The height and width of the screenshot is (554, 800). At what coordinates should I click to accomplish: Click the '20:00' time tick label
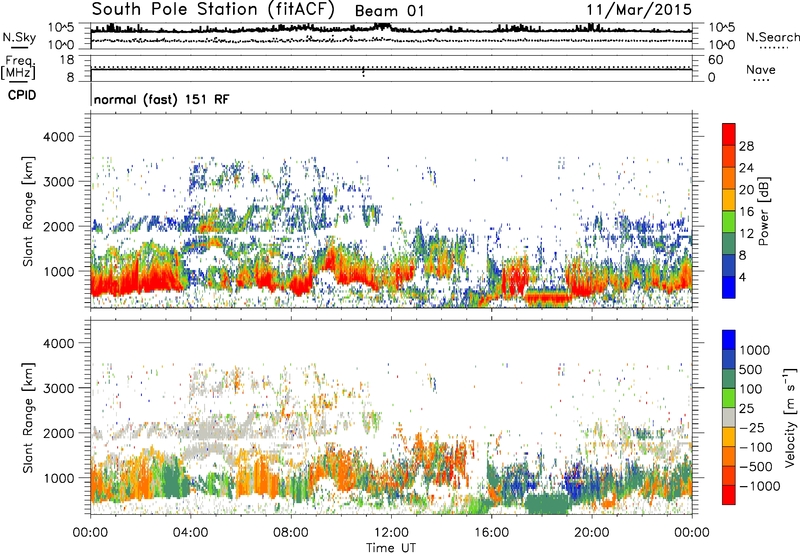coord(591,533)
